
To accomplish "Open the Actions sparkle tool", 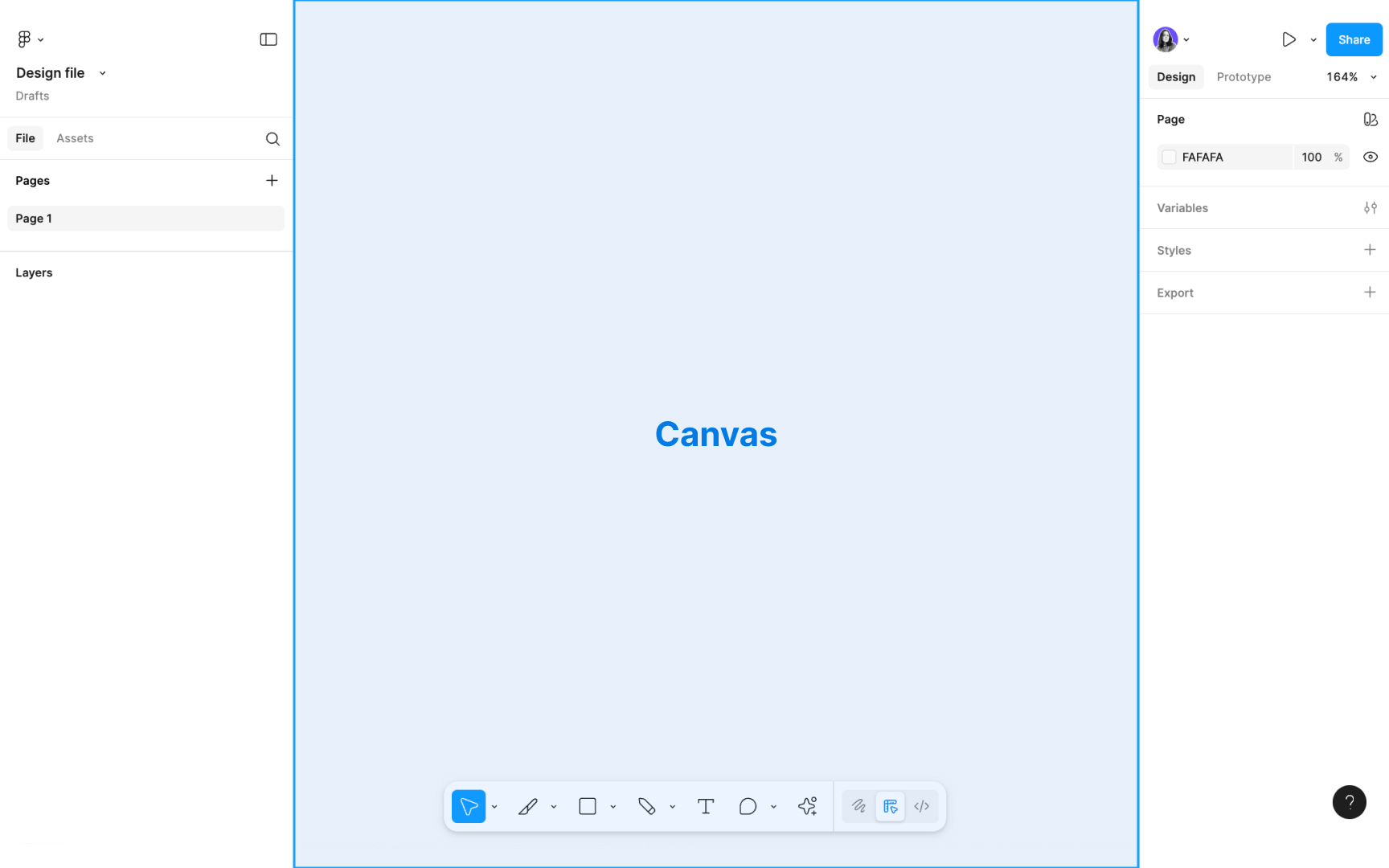I will [x=807, y=806].
